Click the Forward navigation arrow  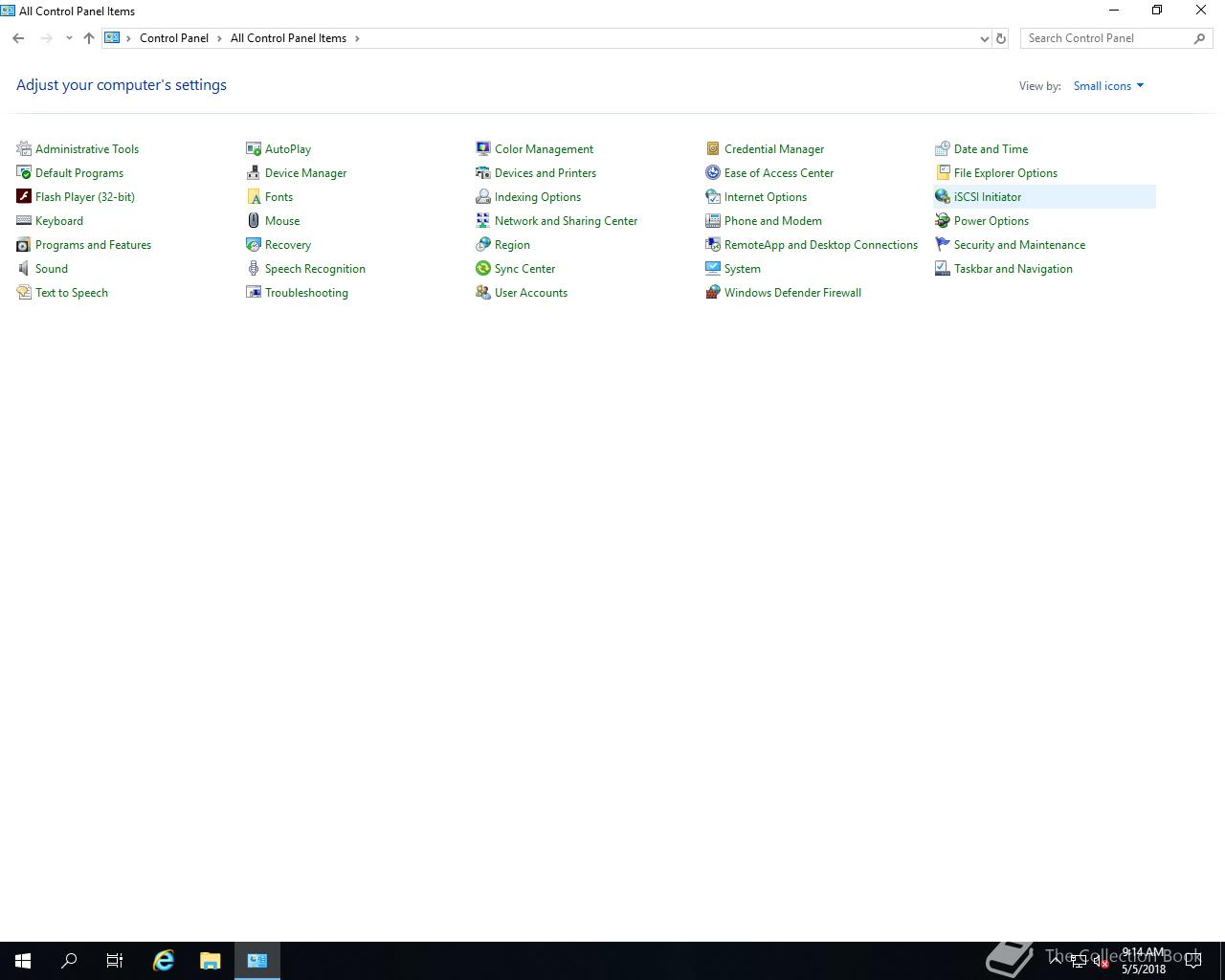[x=46, y=38]
